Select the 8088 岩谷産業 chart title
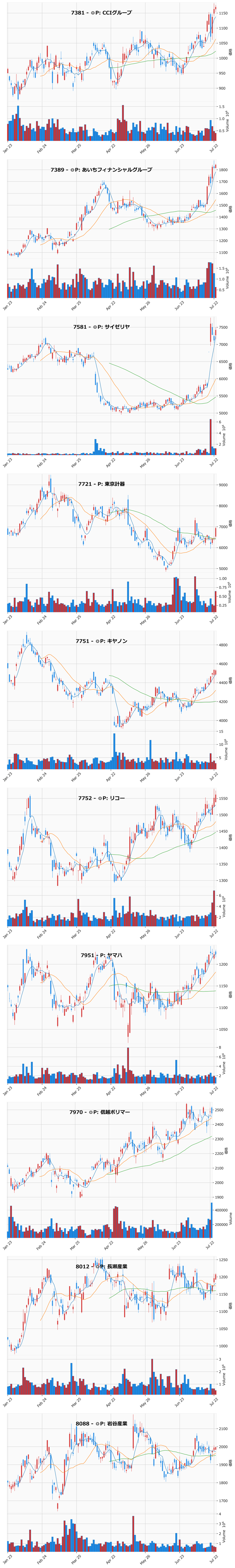The image size is (235, 1568). [101, 1426]
